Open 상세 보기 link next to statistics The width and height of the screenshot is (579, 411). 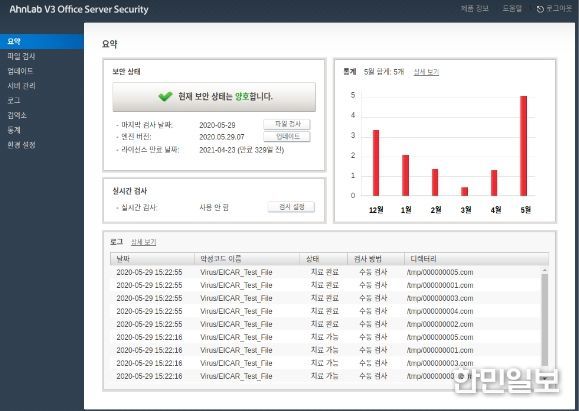426,72
